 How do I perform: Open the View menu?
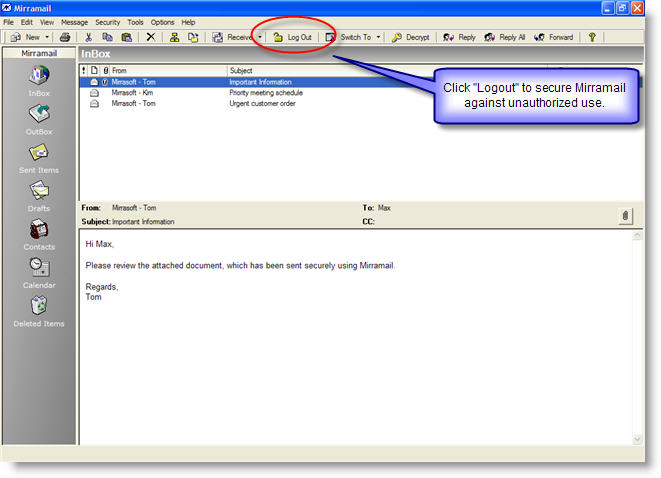tap(47, 22)
